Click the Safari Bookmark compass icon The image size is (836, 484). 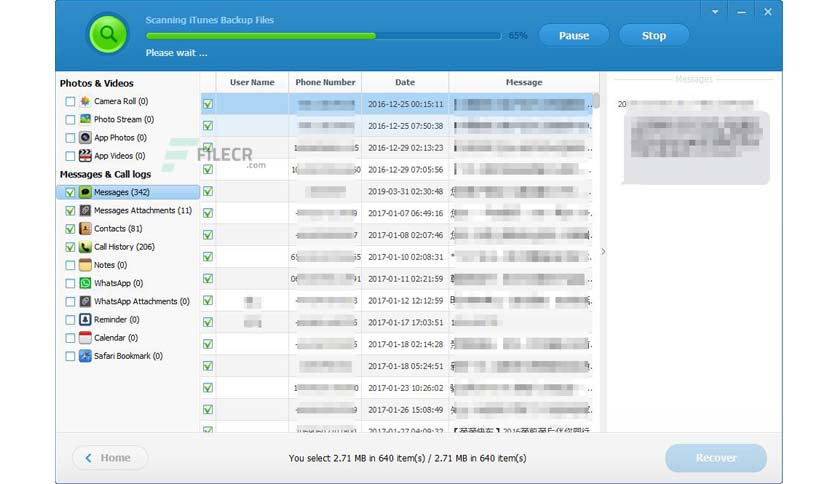coord(85,356)
